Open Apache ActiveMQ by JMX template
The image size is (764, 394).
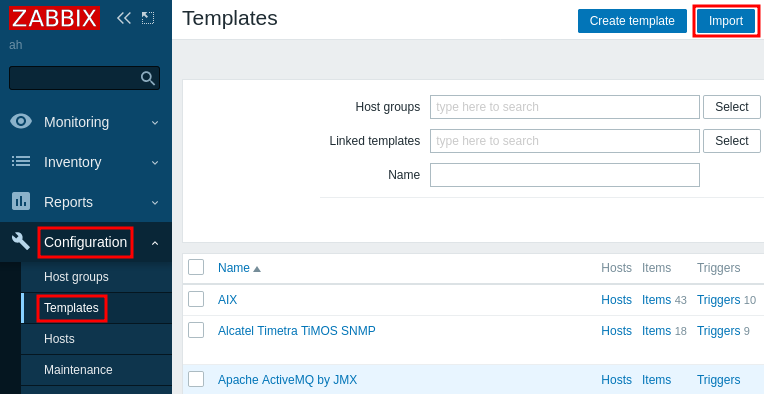[287, 379]
